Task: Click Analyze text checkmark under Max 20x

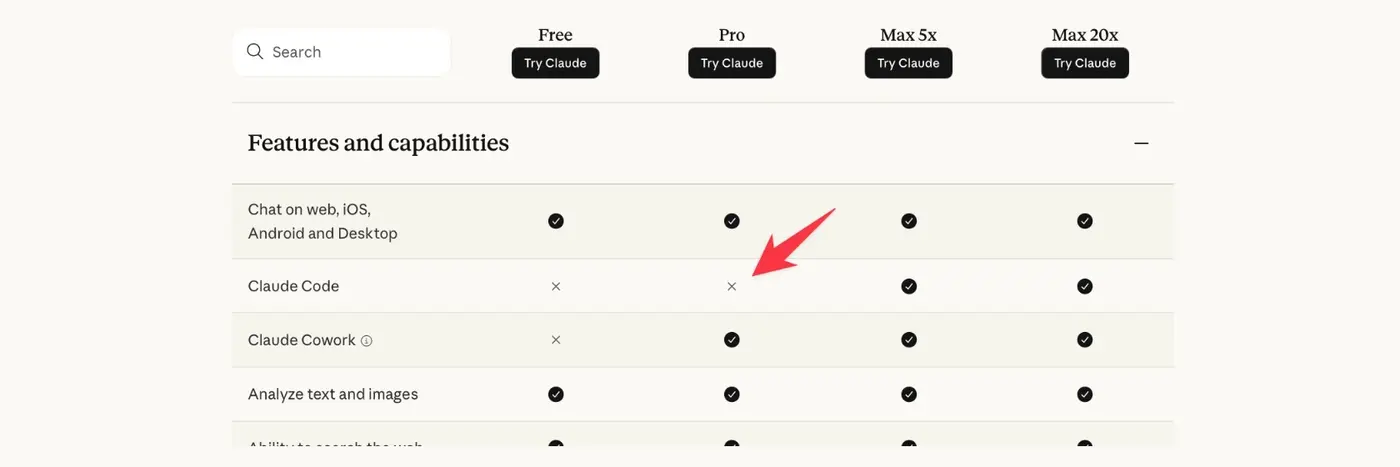Action: click(x=1085, y=394)
